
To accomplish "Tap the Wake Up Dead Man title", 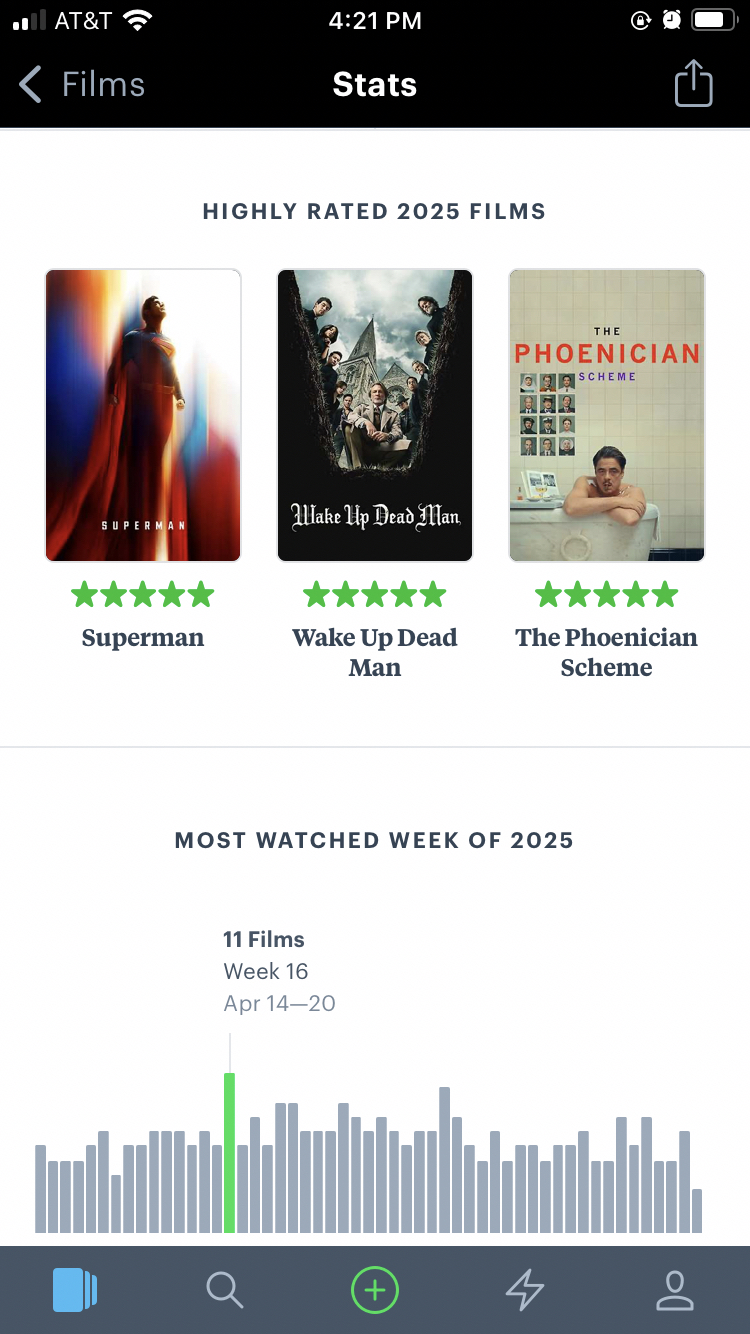I will click(375, 652).
